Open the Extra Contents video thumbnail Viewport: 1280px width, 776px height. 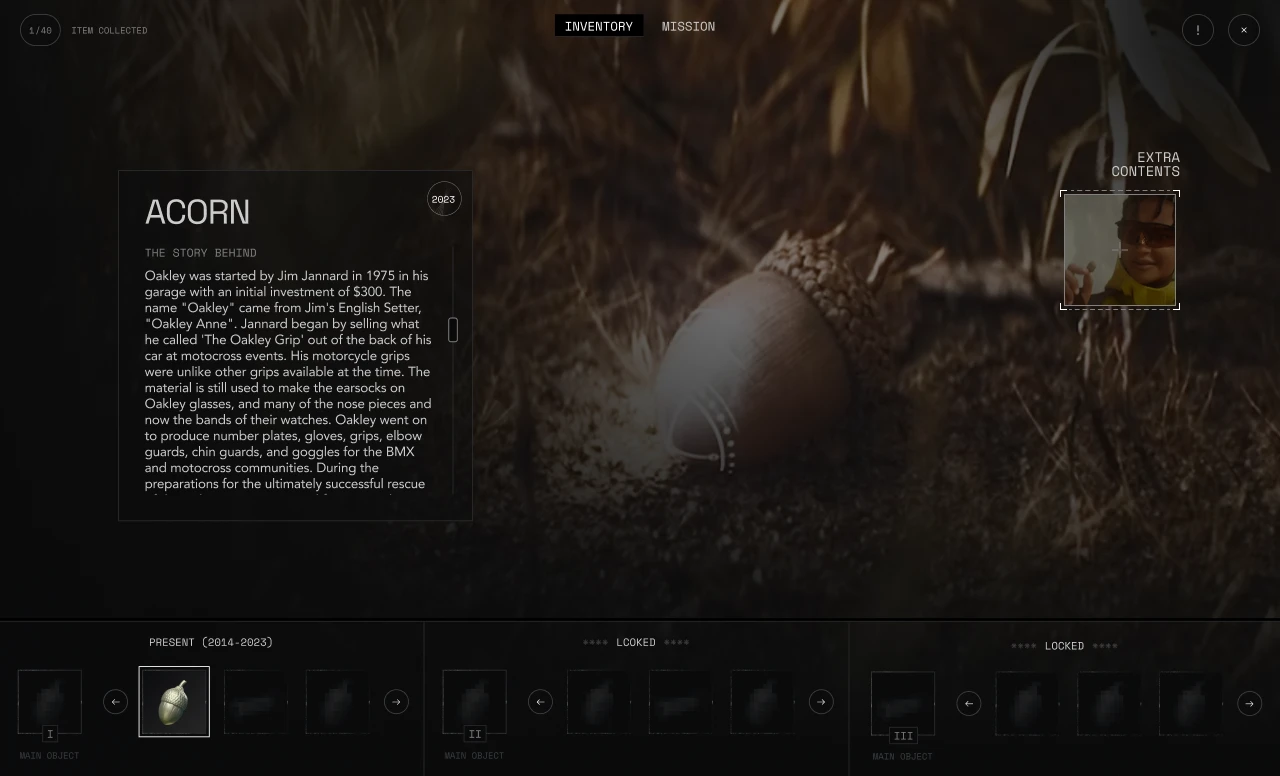tap(1119, 250)
